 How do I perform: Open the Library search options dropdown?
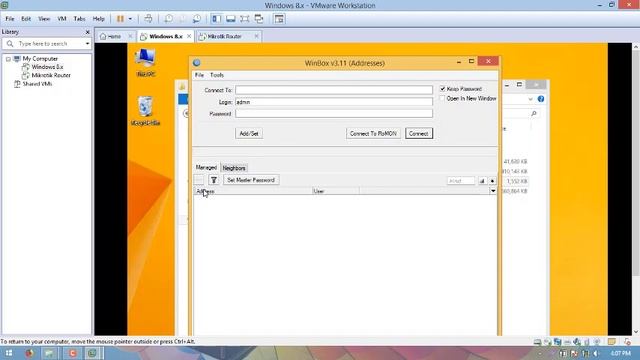(87, 44)
